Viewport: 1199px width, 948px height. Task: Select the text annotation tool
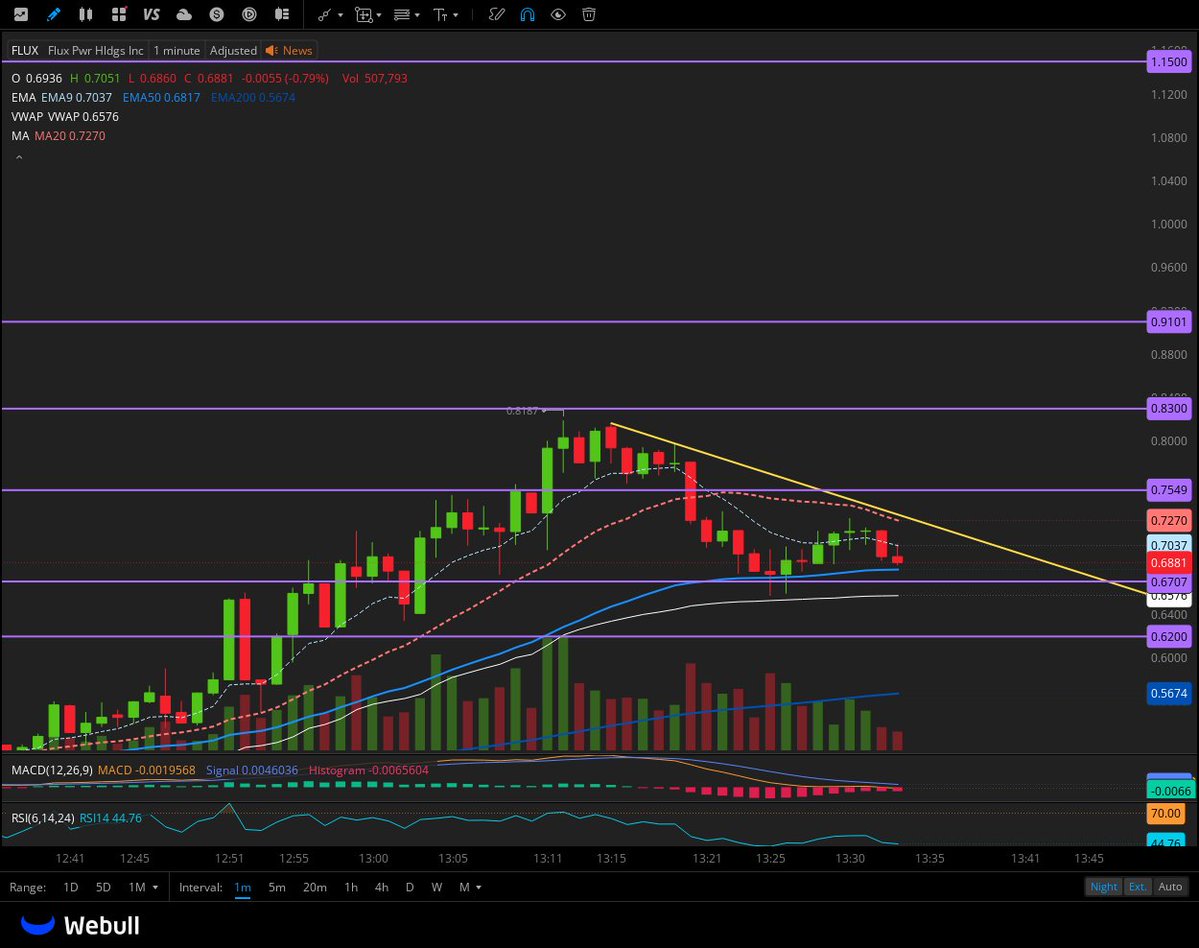(x=440, y=15)
